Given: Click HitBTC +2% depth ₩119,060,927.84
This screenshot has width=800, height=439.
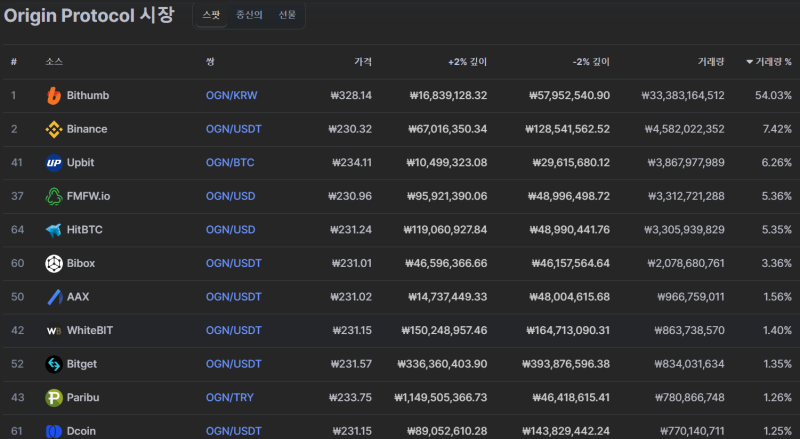Looking at the screenshot, I should 445,230.
